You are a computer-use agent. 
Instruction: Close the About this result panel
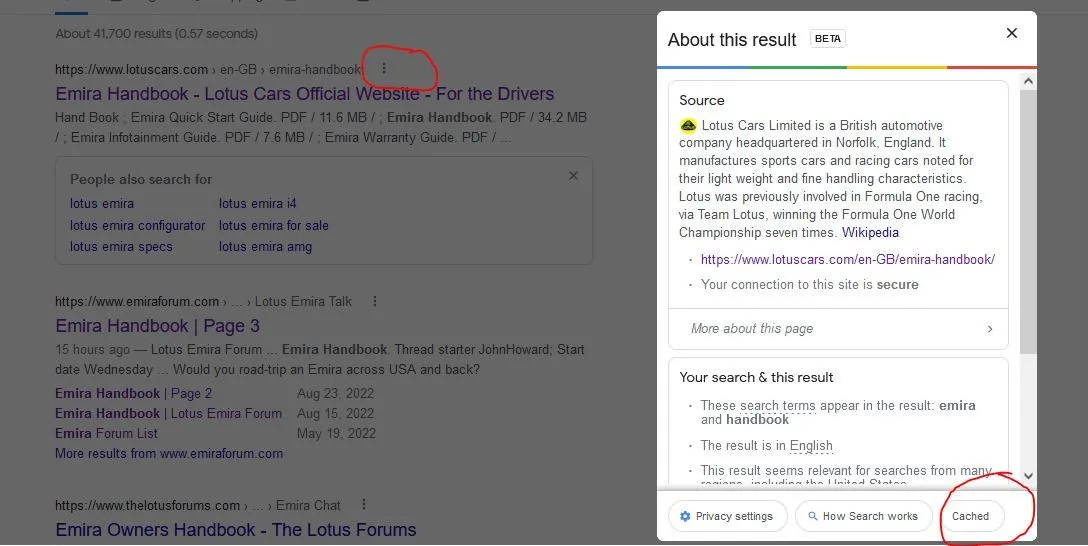tap(1011, 34)
